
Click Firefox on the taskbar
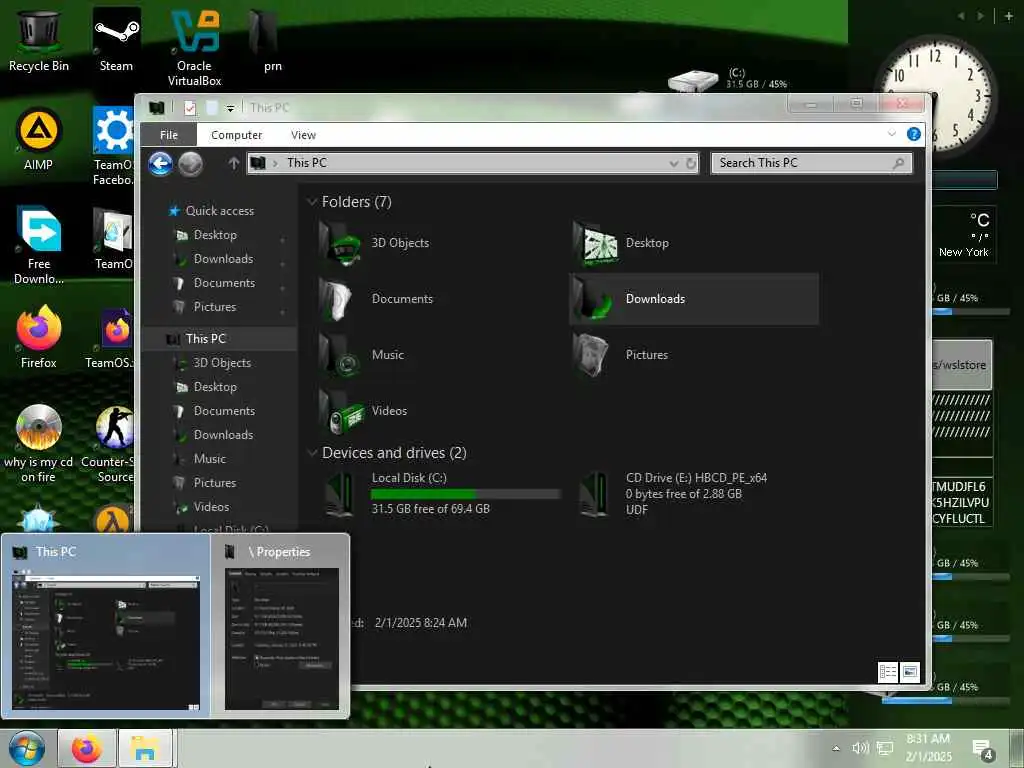[x=87, y=748]
